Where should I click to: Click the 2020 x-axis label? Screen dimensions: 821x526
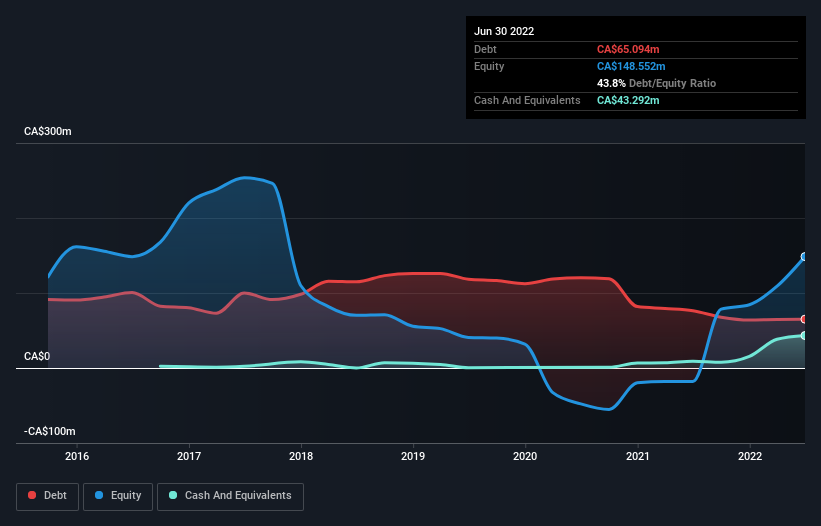click(x=525, y=456)
